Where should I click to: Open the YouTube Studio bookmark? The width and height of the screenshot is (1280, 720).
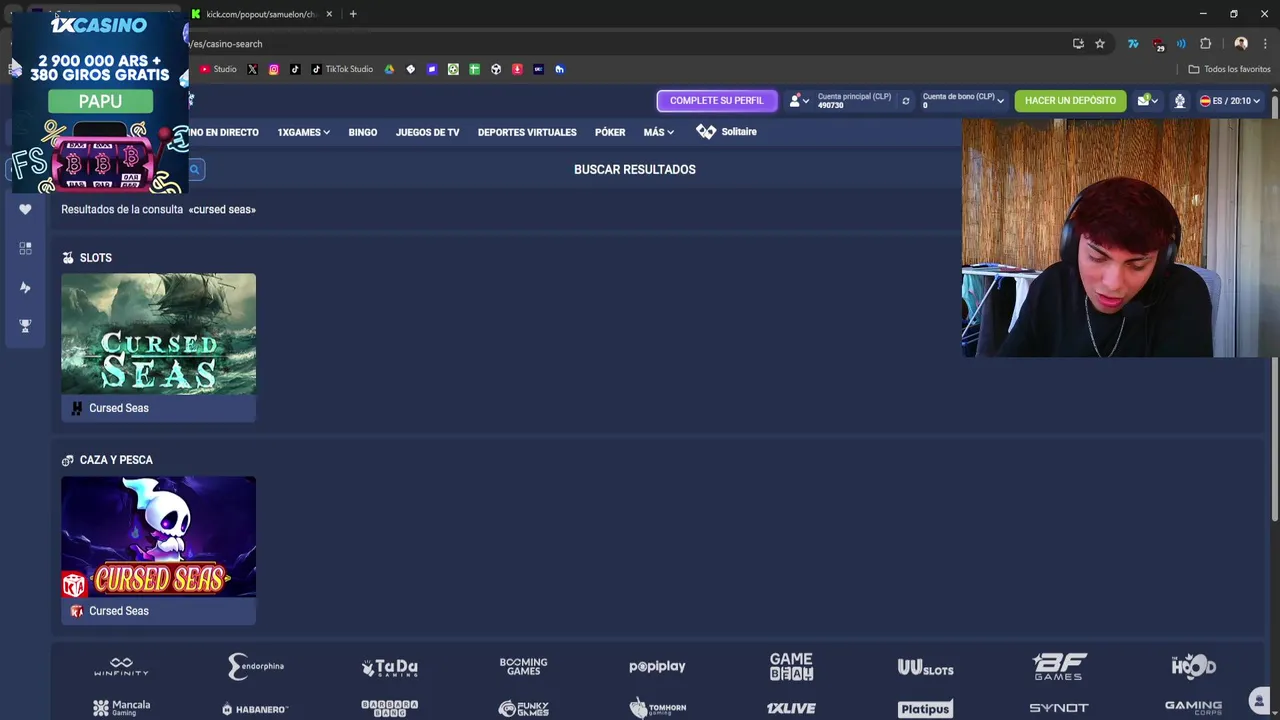click(218, 69)
